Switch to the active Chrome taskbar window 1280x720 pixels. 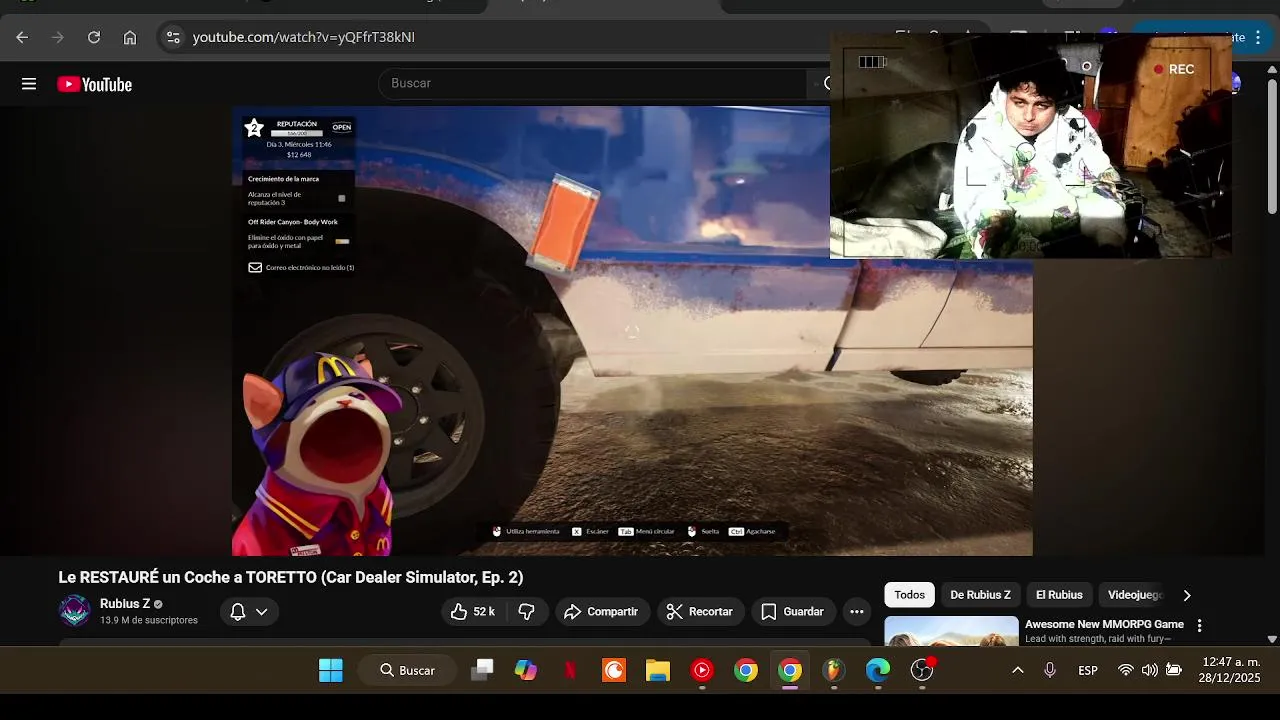coord(790,670)
